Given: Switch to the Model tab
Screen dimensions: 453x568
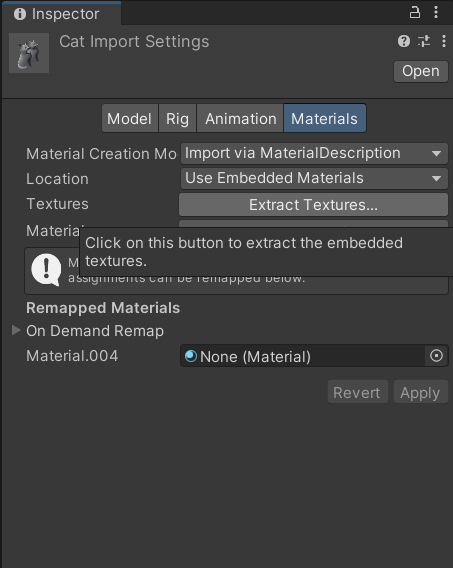Looking at the screenshot, I should click(x=130, y=118).
